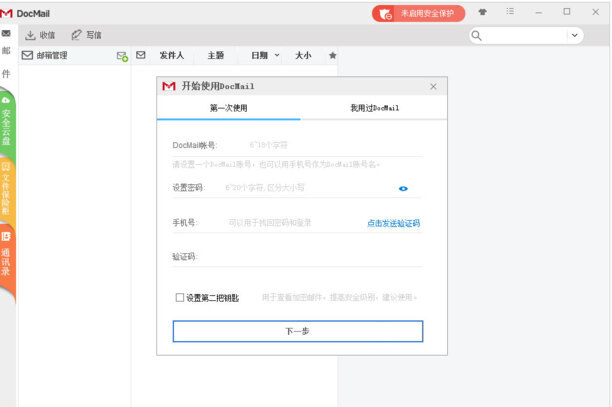This screenshot has width=612, height=407.
Task: Click 收信 receive mail button
Action: point(40,35)
